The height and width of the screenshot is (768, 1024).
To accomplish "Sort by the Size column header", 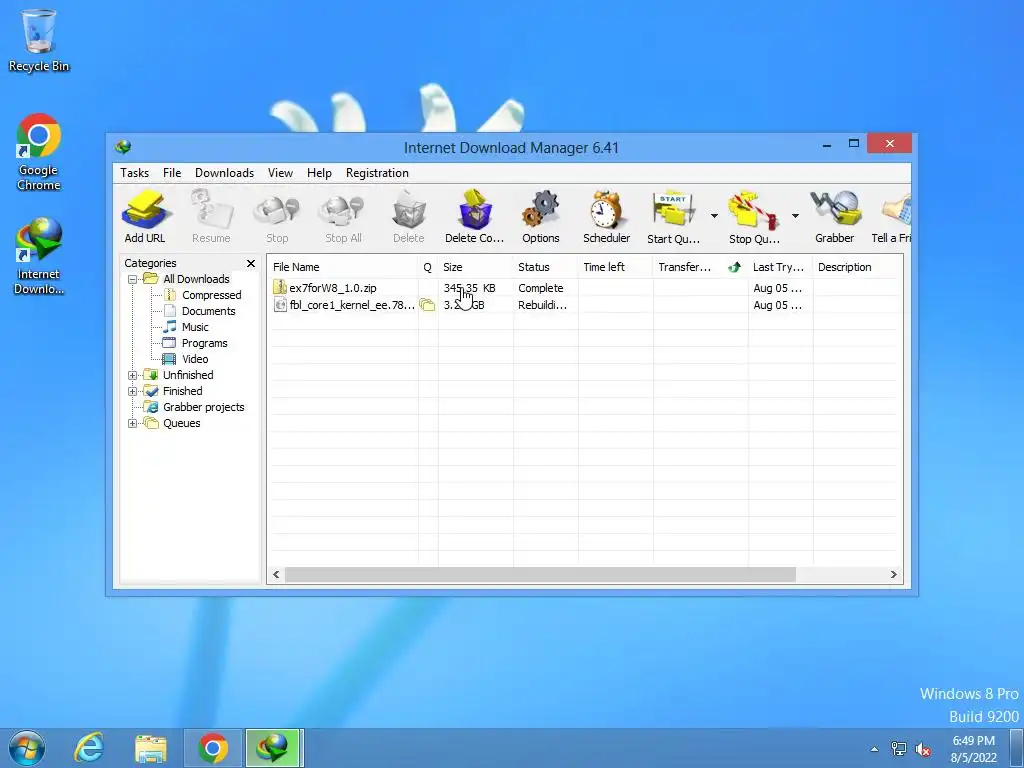I will click(475, 267).
